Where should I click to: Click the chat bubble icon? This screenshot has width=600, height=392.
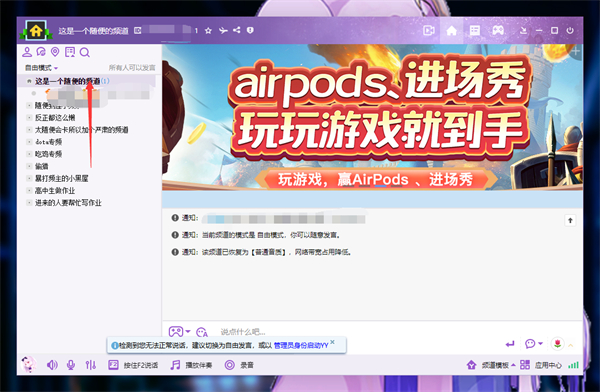530,344
